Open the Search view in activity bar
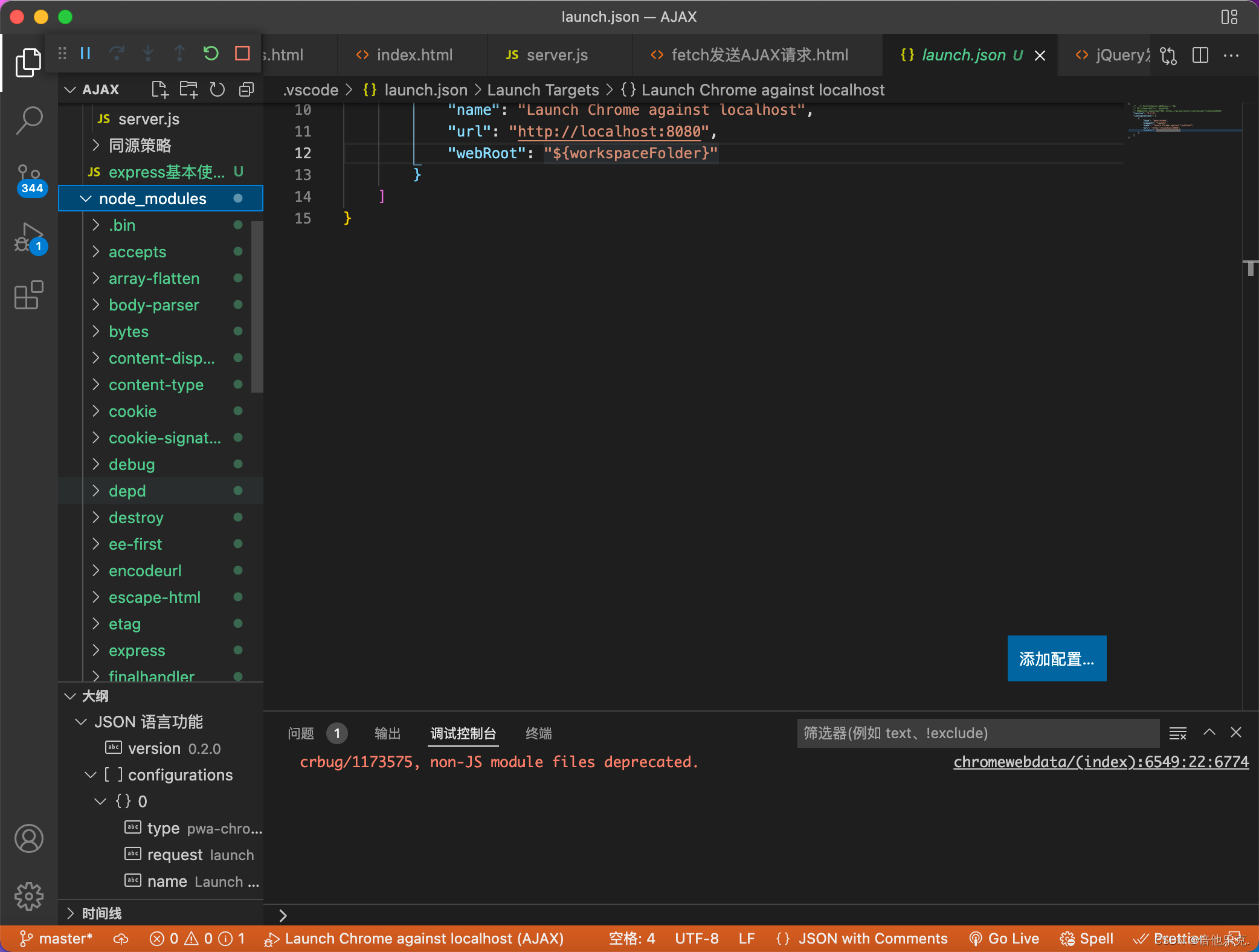 click(x=28, y=120)
